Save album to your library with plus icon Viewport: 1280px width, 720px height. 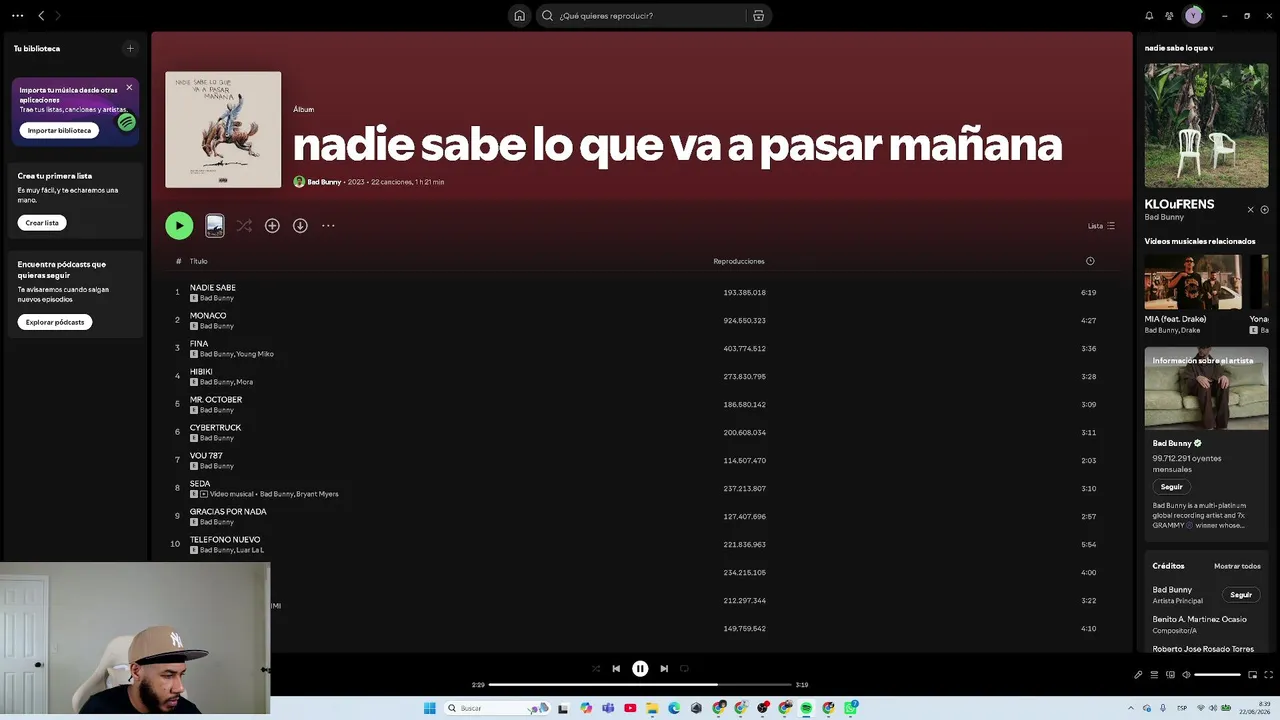(x=272, y=226)
